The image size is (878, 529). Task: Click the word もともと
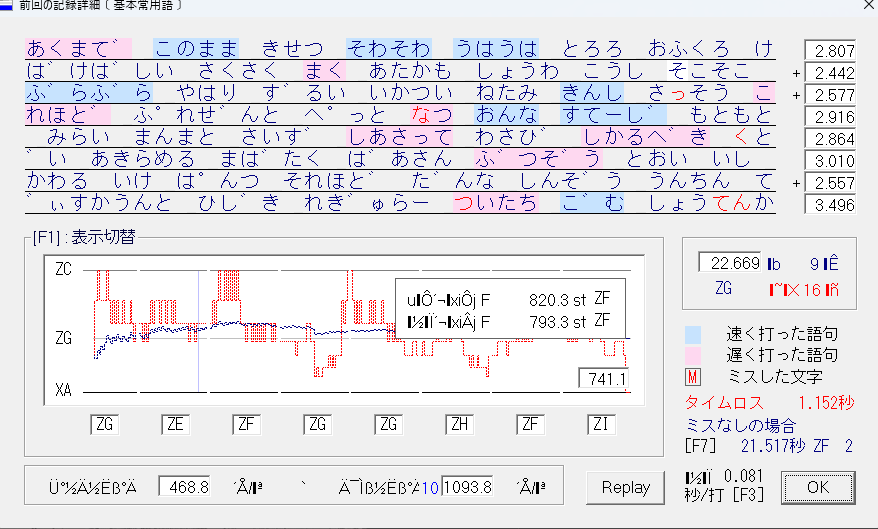click(731, 115)
